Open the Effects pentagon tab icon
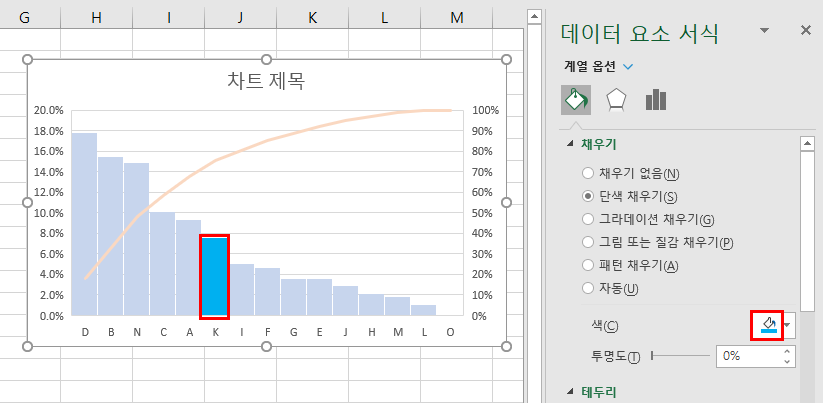Image resolution: width=823 pixels, height=403 pixels. click(x=615, y=100)
